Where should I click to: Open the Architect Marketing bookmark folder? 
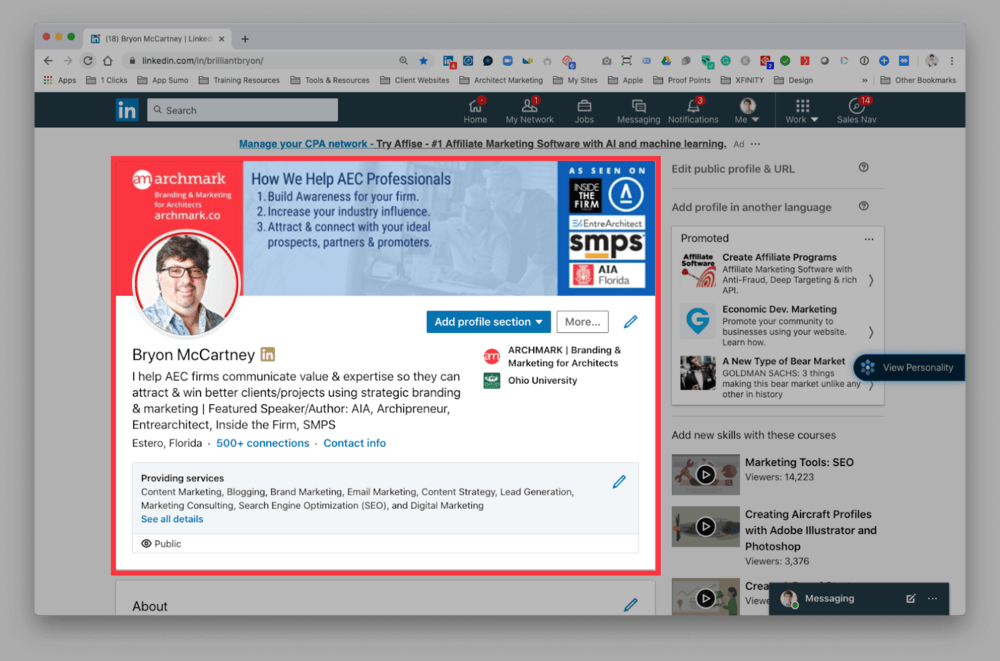(x=501, y=80)
